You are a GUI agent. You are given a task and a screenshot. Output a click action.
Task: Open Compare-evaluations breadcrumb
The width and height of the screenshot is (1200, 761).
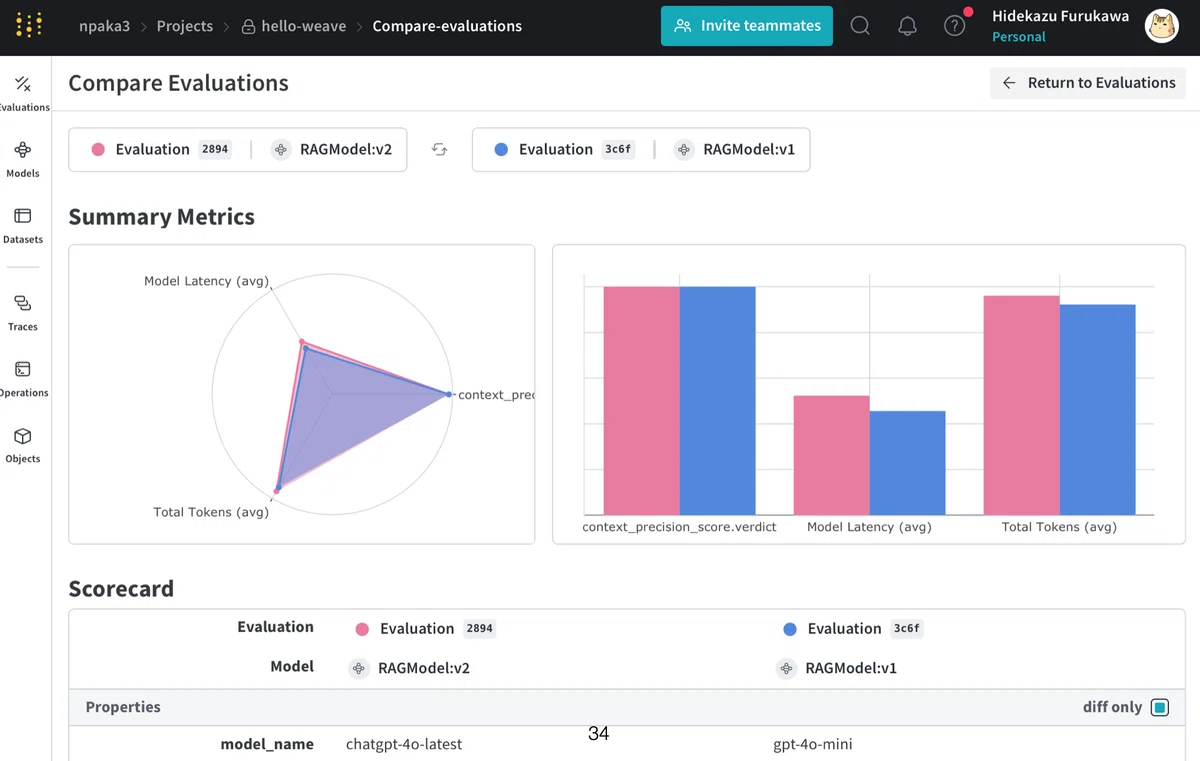pyautogui.click(x=447, y=26)
